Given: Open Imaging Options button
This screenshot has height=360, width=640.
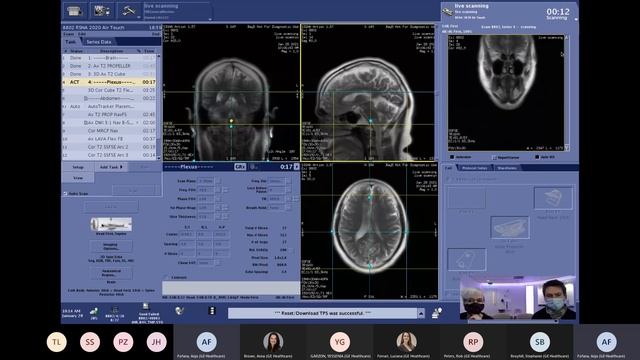Looking at the screenshot, I should 111,246.
